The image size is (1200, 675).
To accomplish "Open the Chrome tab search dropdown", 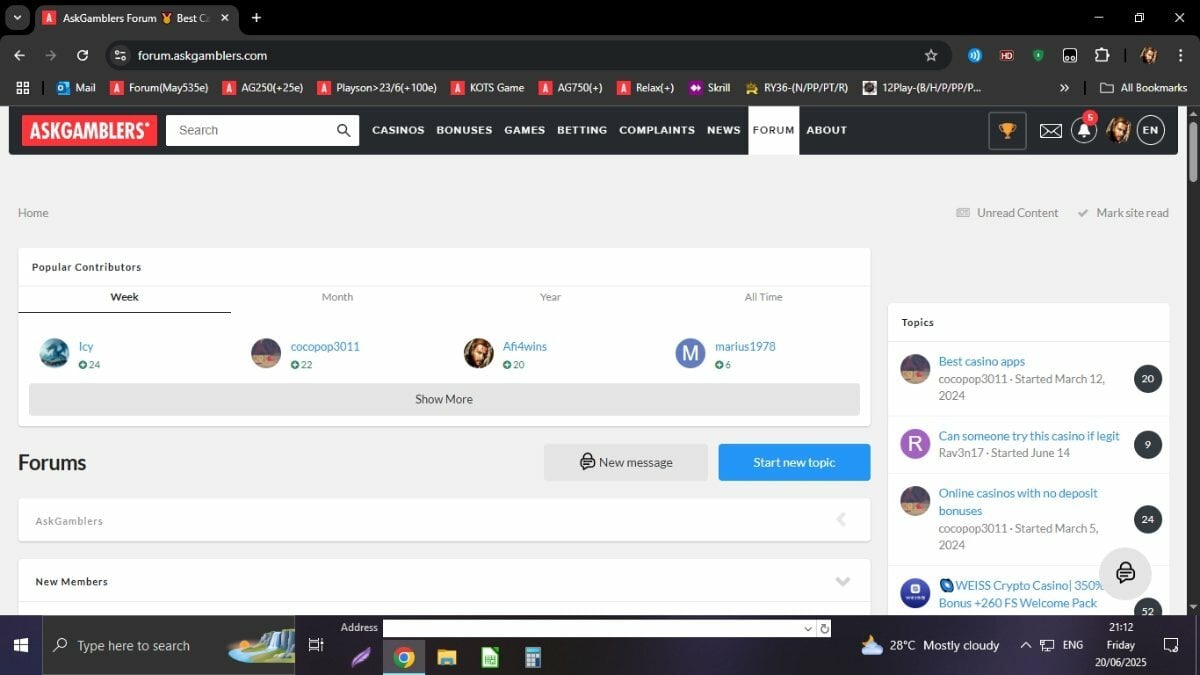I will click(17, 17).
